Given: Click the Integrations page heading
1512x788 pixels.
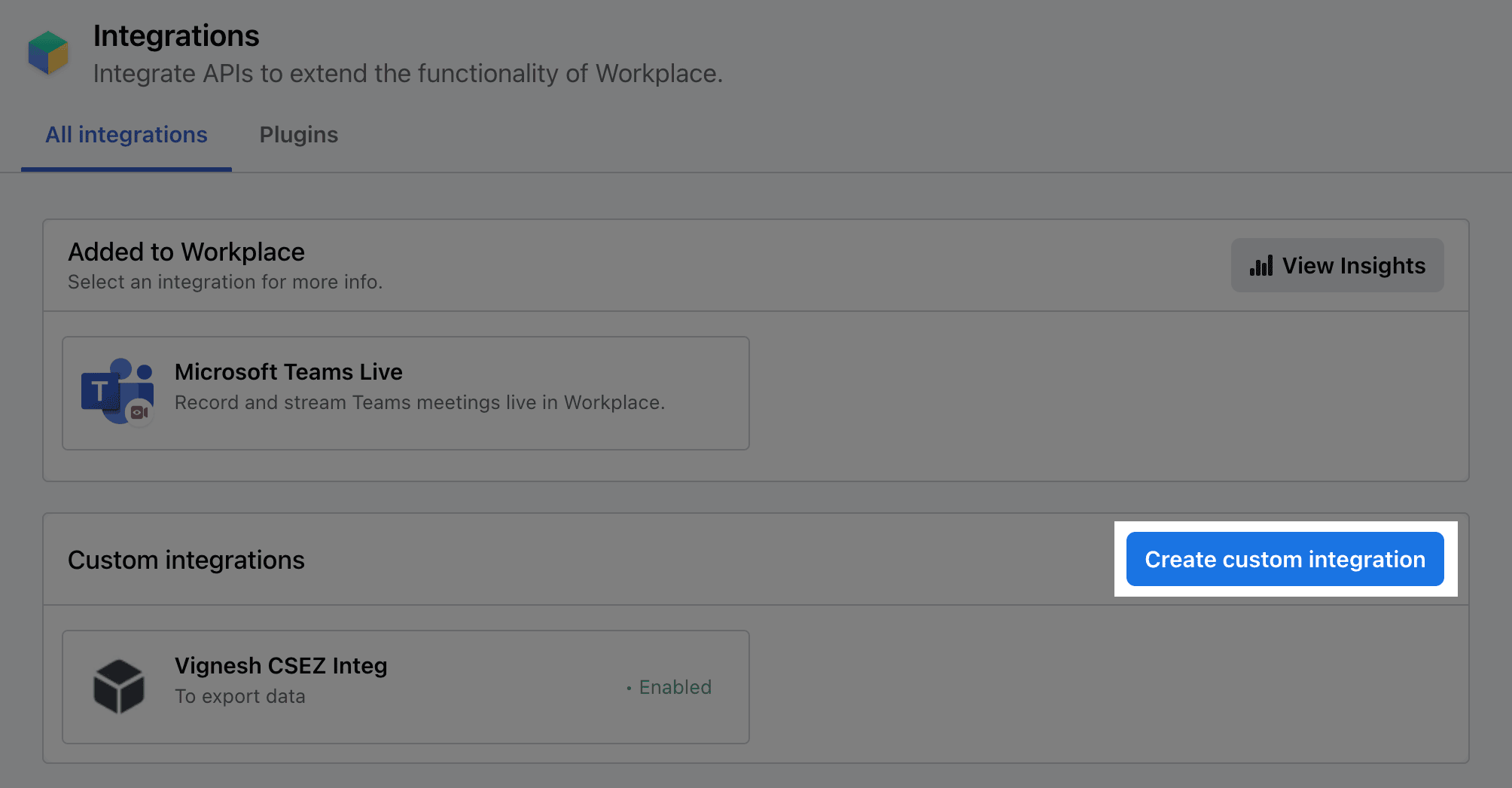Looking at the screenshot, I should pos(176,36).
